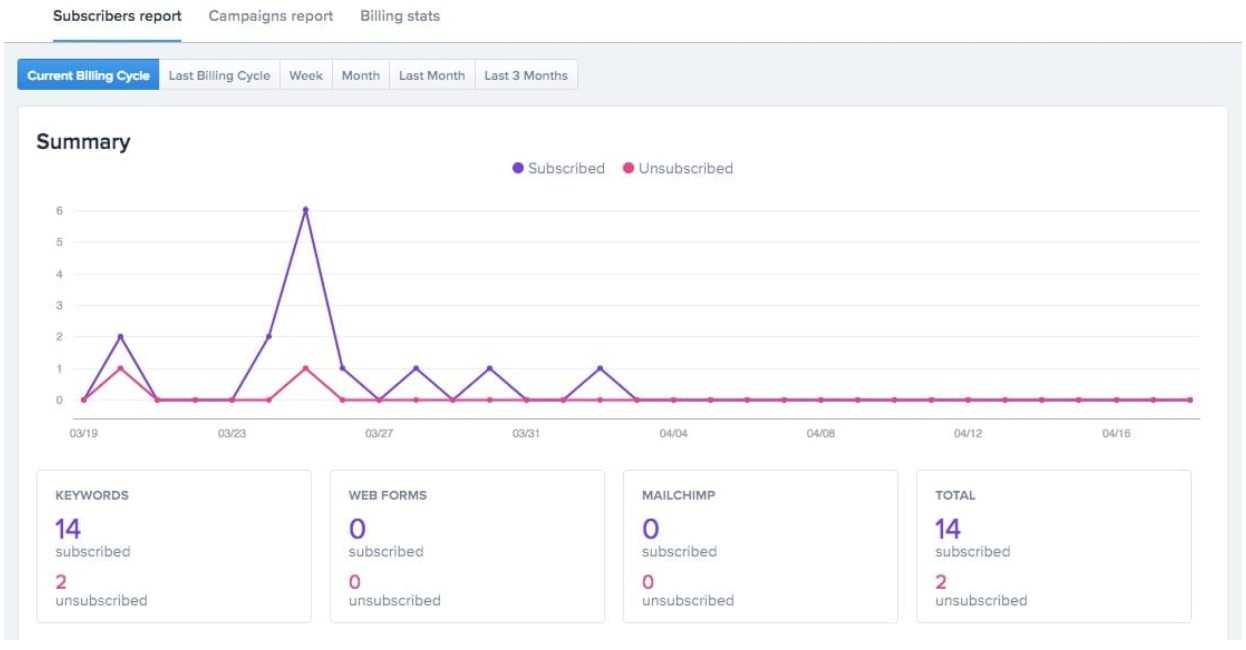Click the 0 unsubscribed value in Web Forms card

[x=354, y=582]
